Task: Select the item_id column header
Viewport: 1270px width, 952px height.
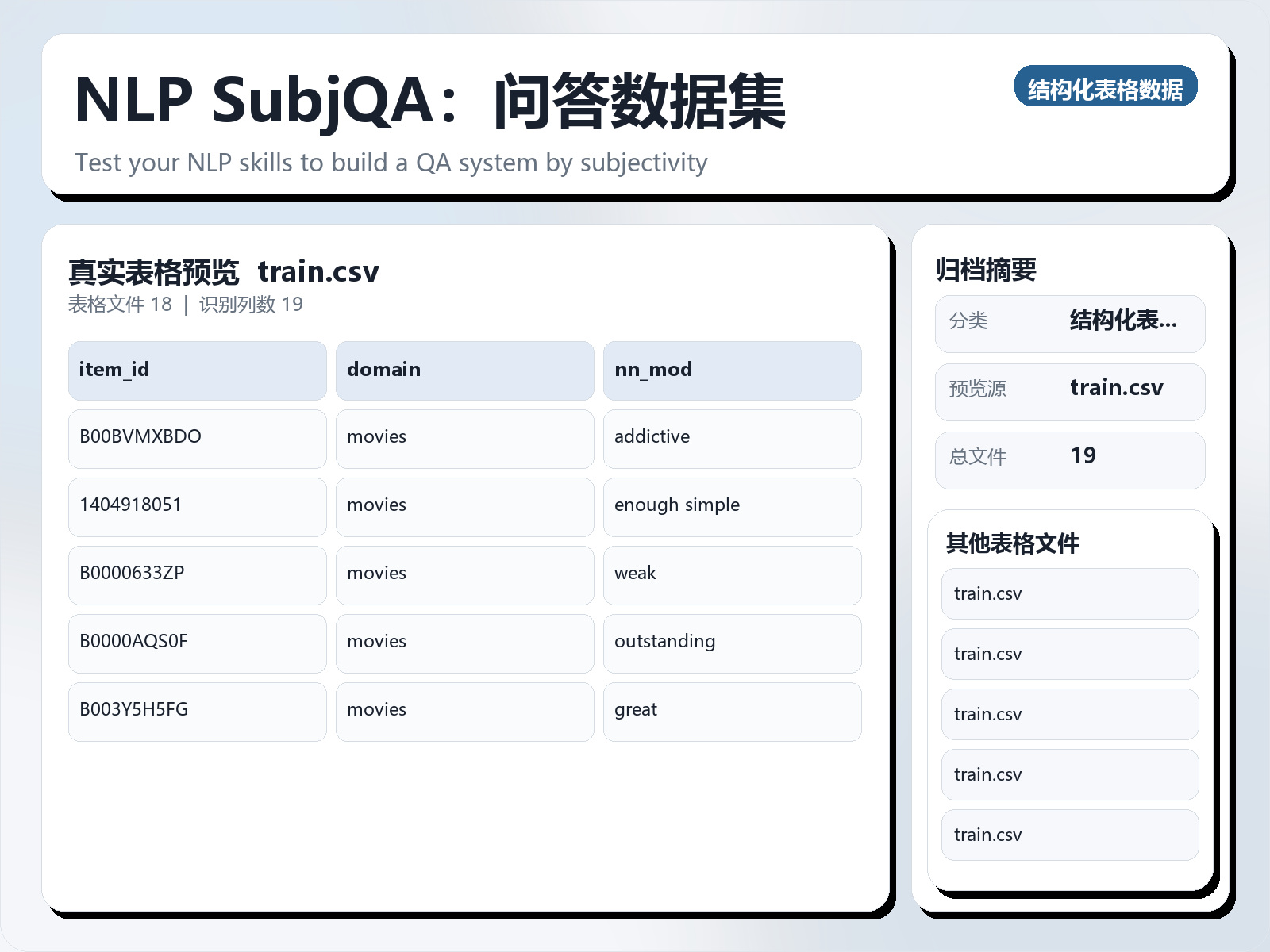Action: (197, 370)
